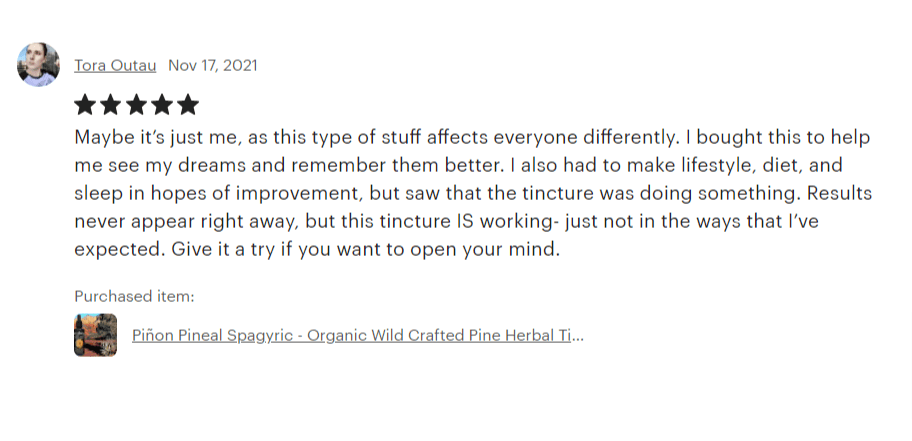Click the review date Nov 17, 2021
Screen dimensions: 912x441
212,65
